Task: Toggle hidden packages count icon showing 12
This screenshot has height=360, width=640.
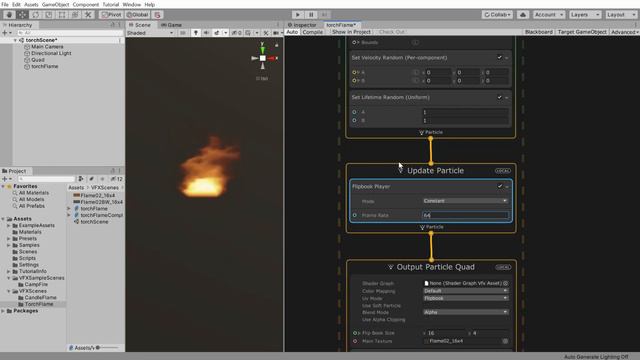Action: click(117, 179)
